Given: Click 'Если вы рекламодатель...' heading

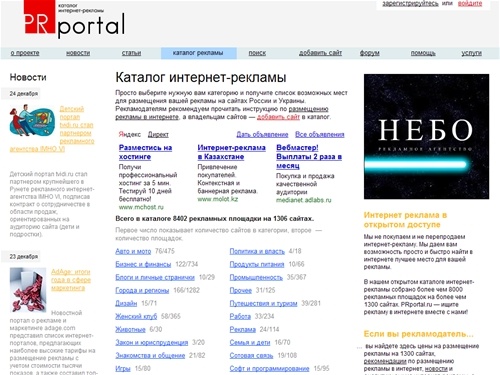Looking at the screenshot, I should pyautogui.click(x=418, y=334).
